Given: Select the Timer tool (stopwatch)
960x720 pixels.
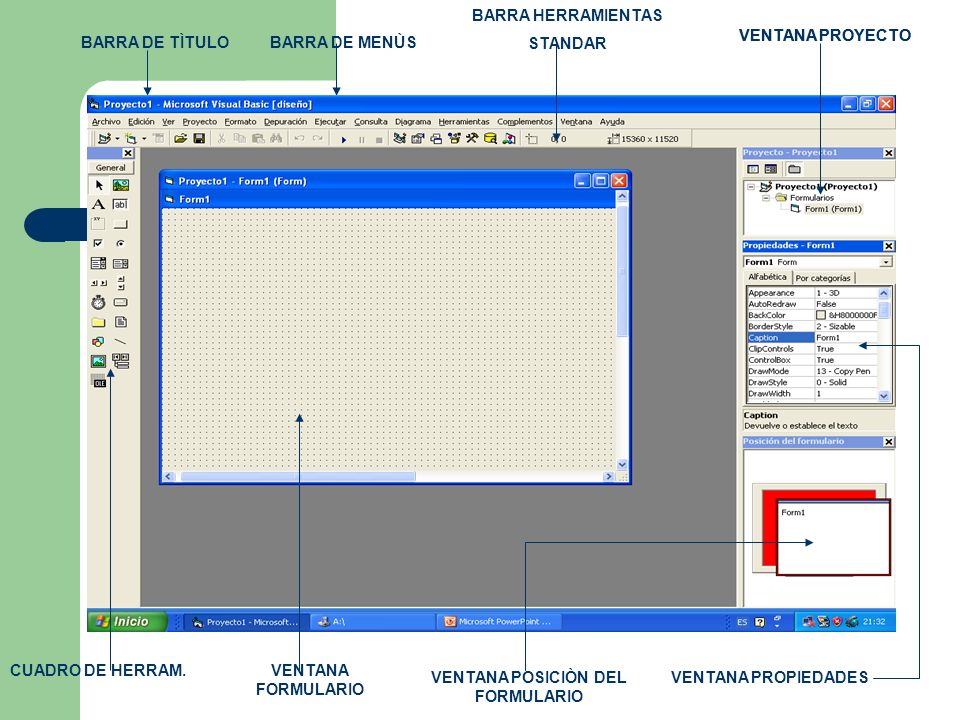Looking at the screenshot, I should tap(99, 302).
